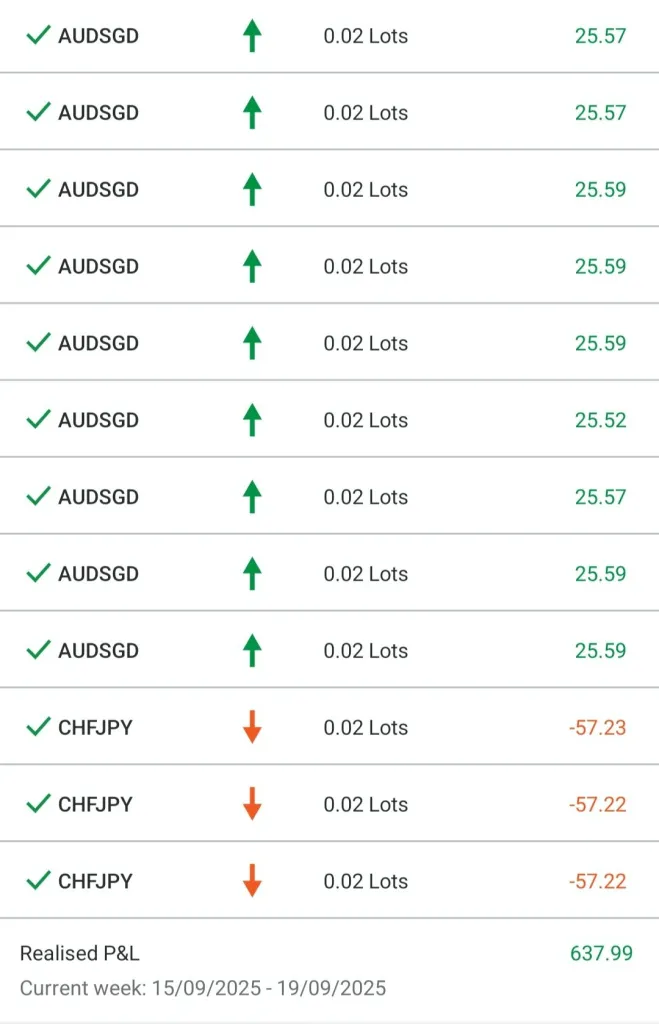Click the down arrow on the bottom CHFJPY trade

pyautogui.click(x=252, y=882)
